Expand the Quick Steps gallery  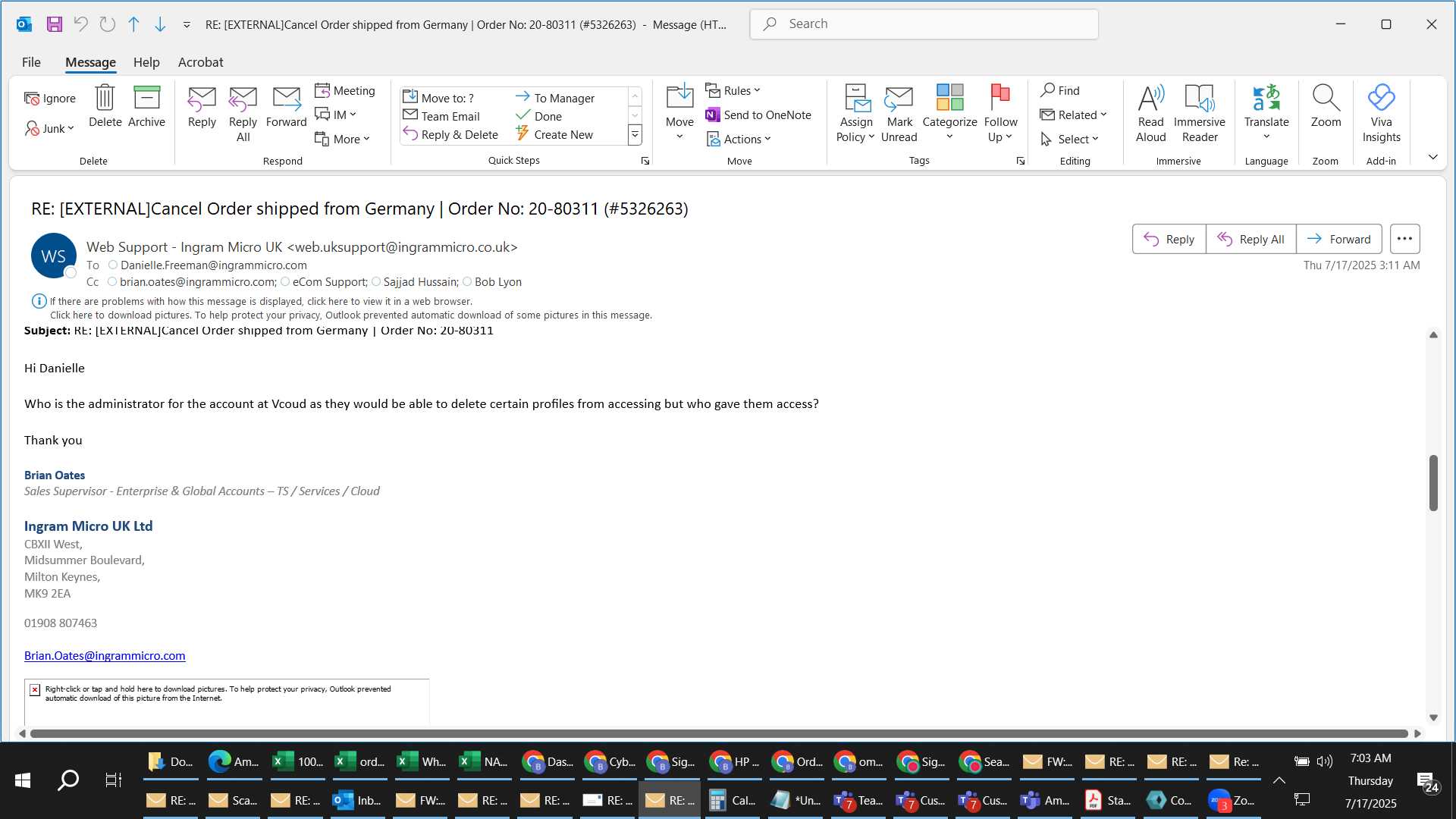tap(635, 135)
